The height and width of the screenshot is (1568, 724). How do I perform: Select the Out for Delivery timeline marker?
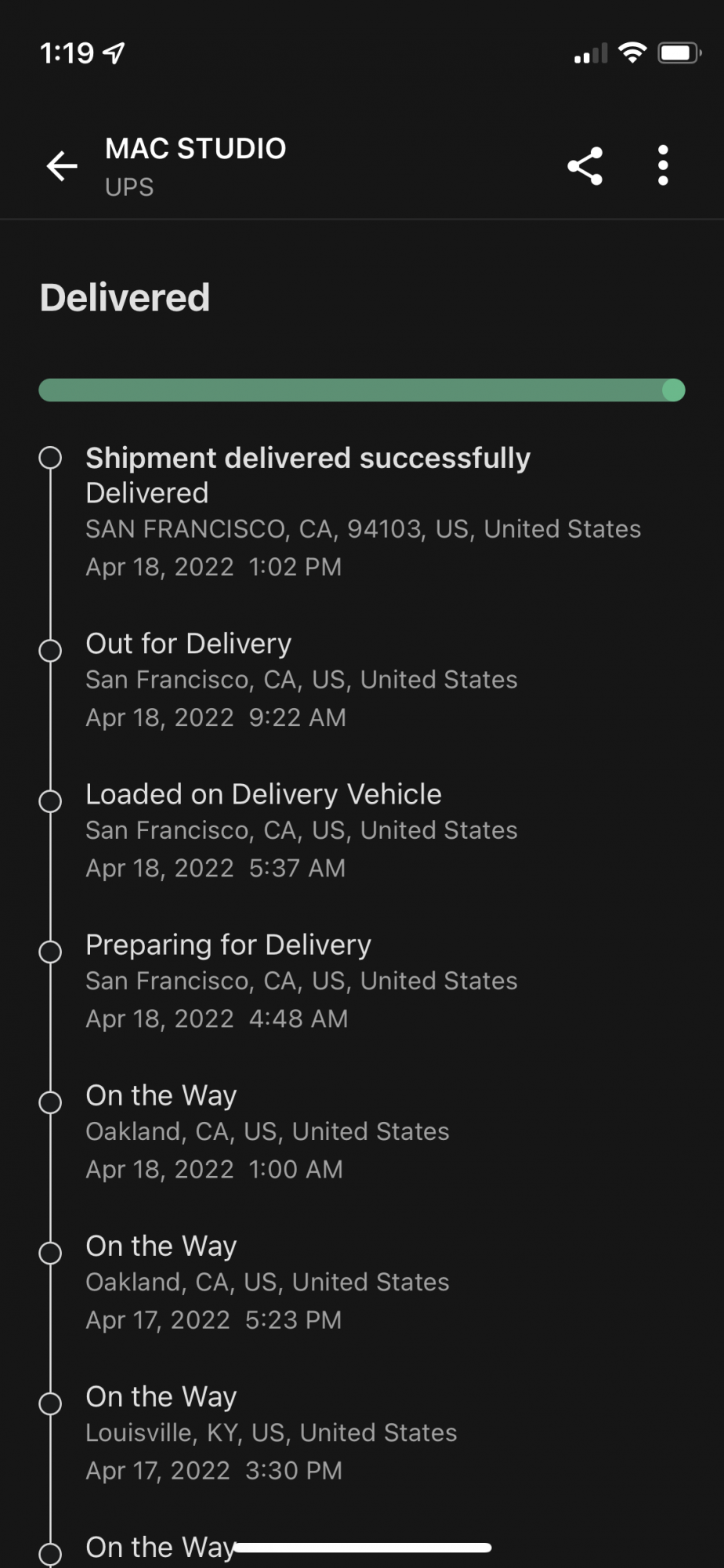tap(50, 650)
